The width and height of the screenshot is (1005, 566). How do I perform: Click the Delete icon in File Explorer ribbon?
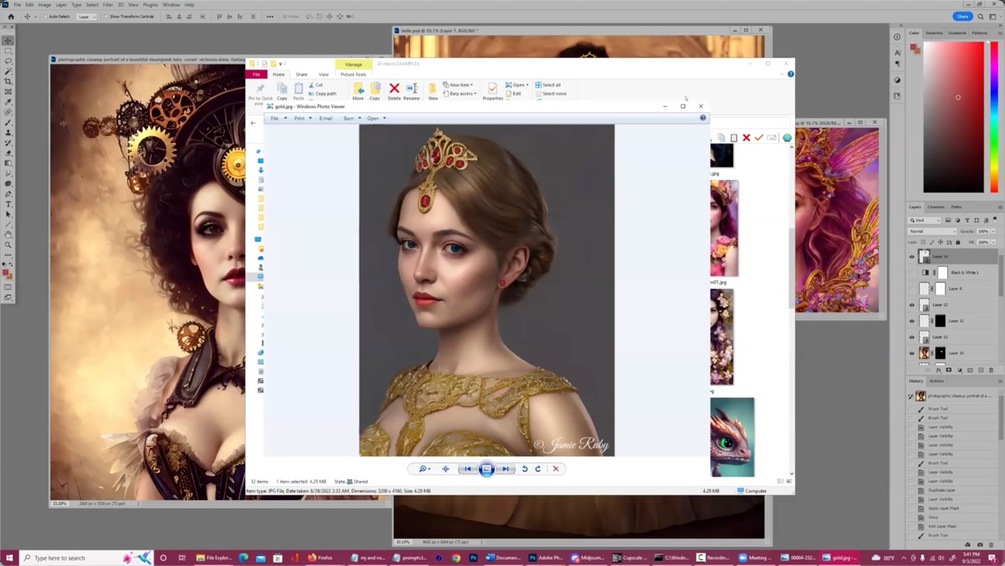[394, 91]
